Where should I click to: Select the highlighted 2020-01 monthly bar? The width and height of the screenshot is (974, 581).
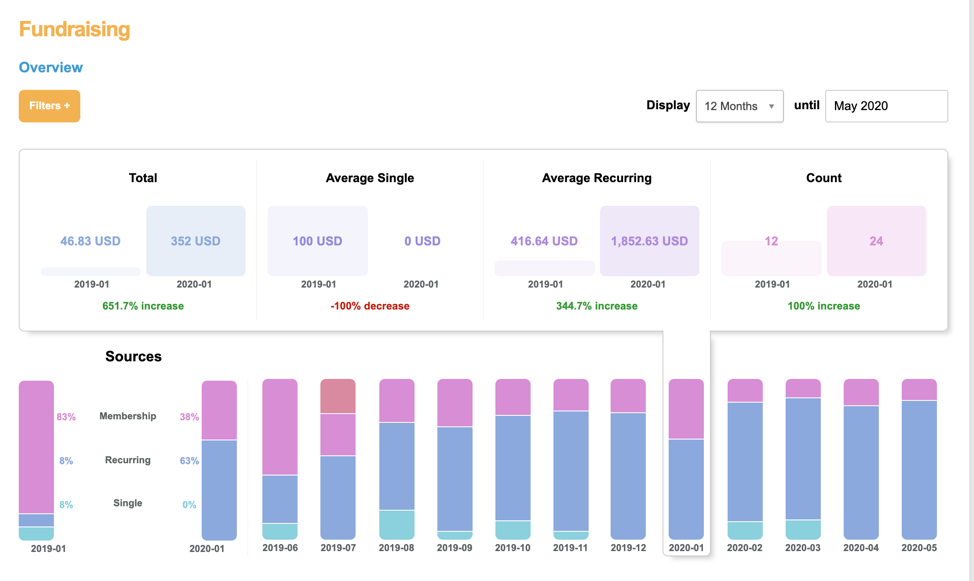(686, 460)
